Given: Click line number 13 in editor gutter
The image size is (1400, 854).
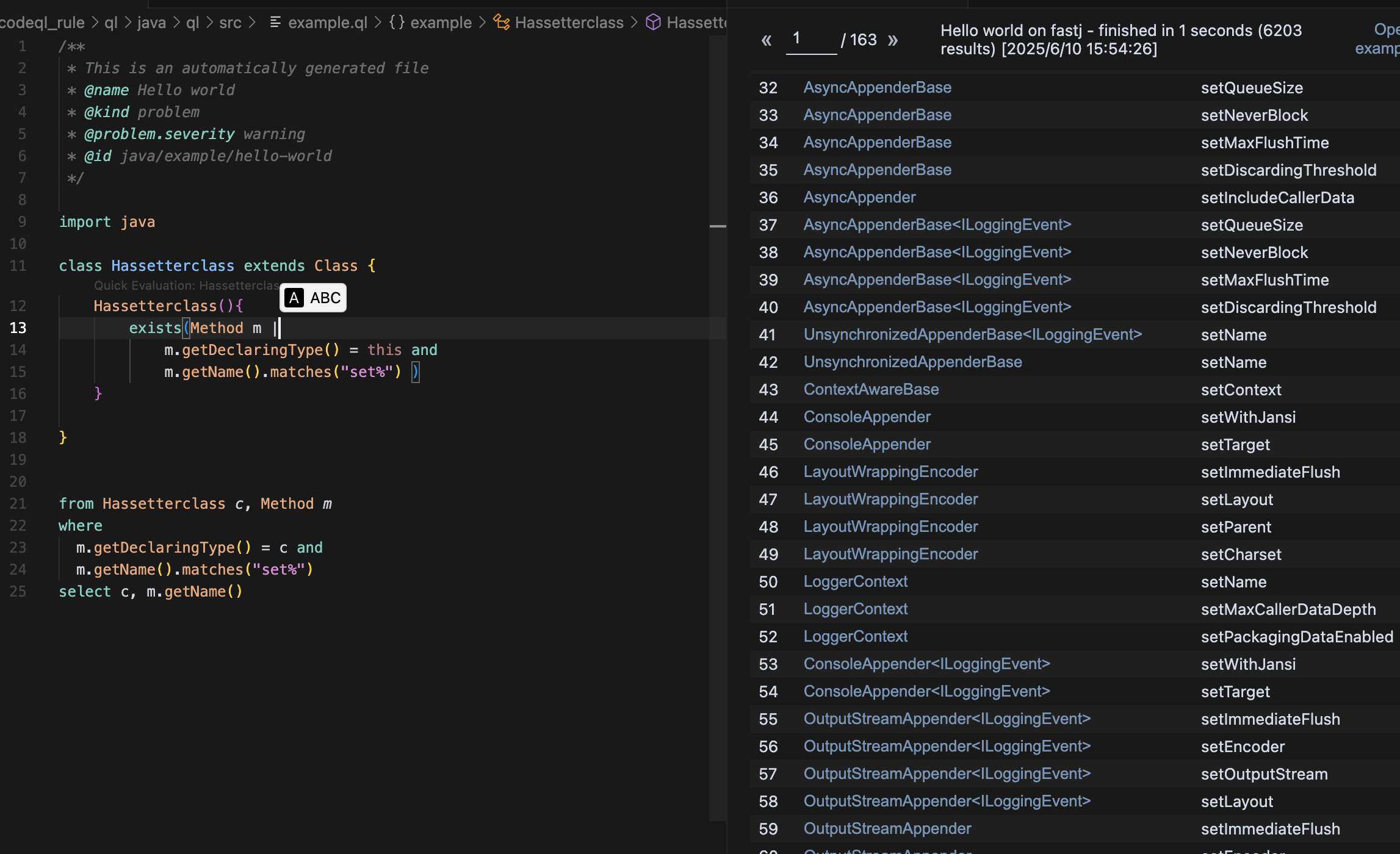Looking at the screenshot, I should click(x=18, y=328).
